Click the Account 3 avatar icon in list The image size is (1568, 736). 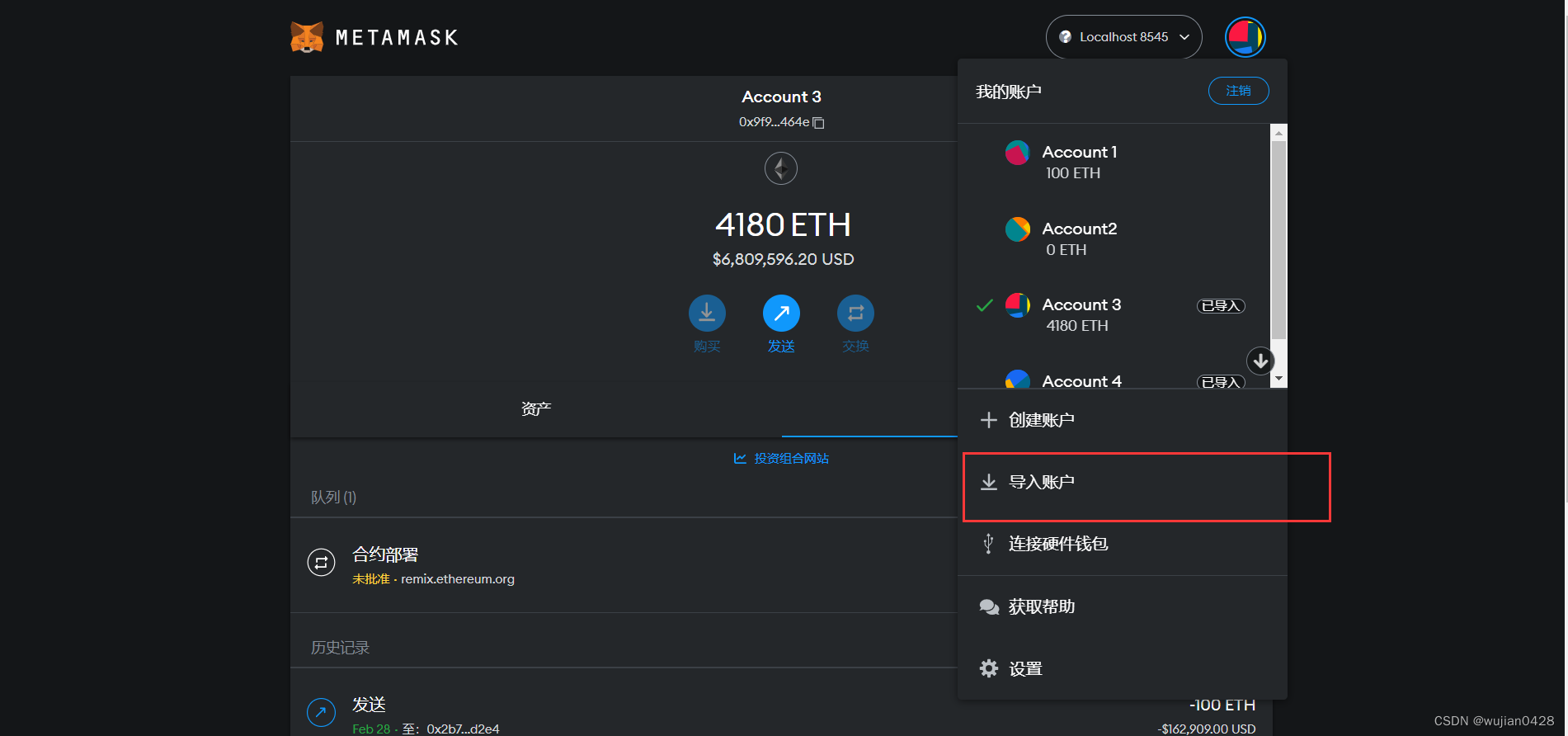click(x=1017, y=305)
